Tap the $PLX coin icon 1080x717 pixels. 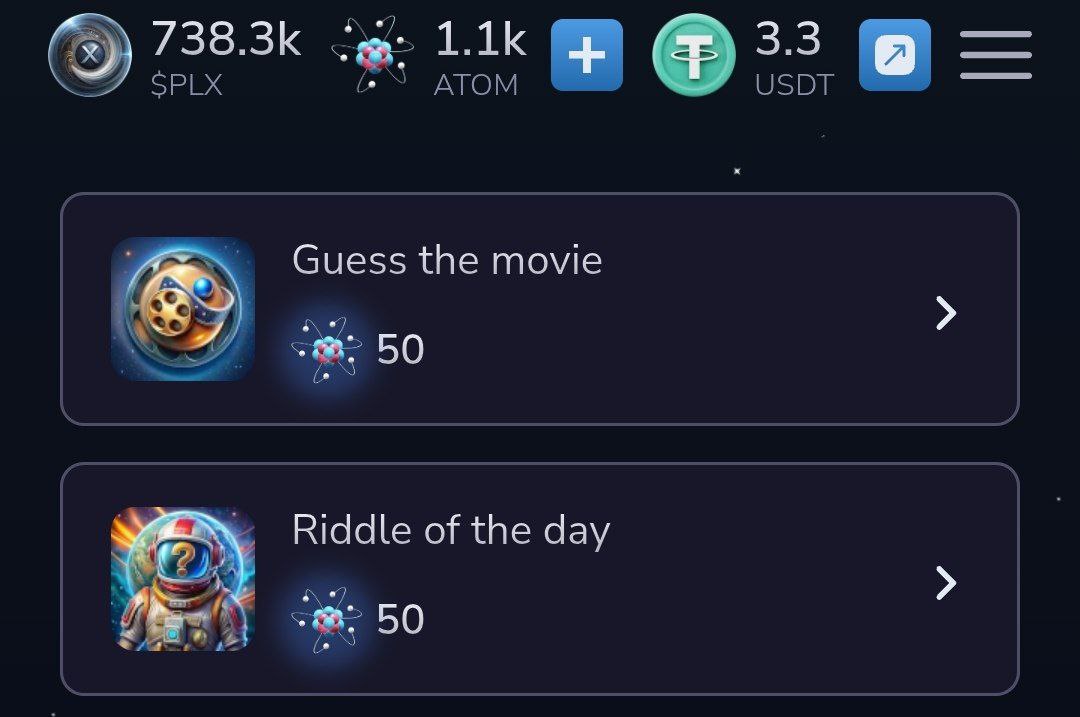[x=90, y=54]
